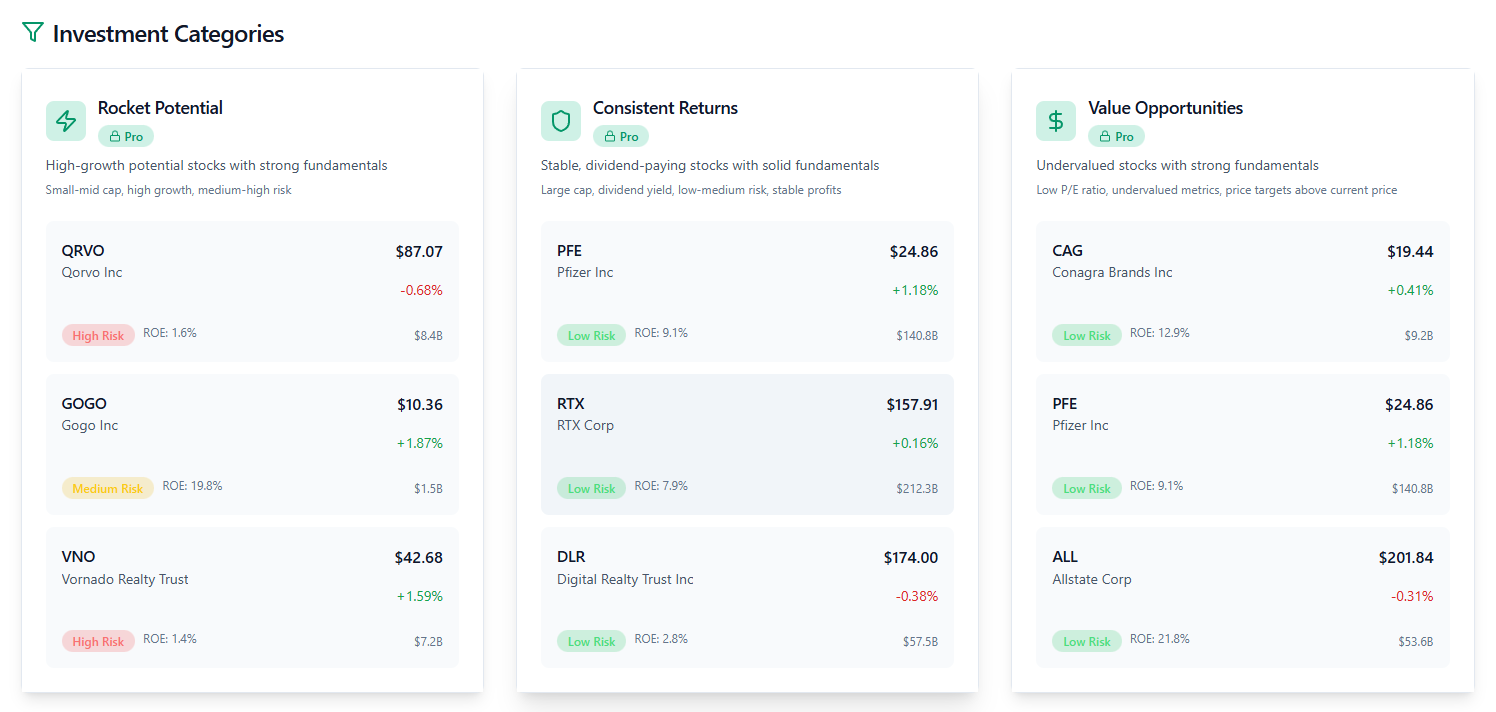Select the Rocket Potential category heading
Screen dimensions: 1496x712
coord(160,108)
